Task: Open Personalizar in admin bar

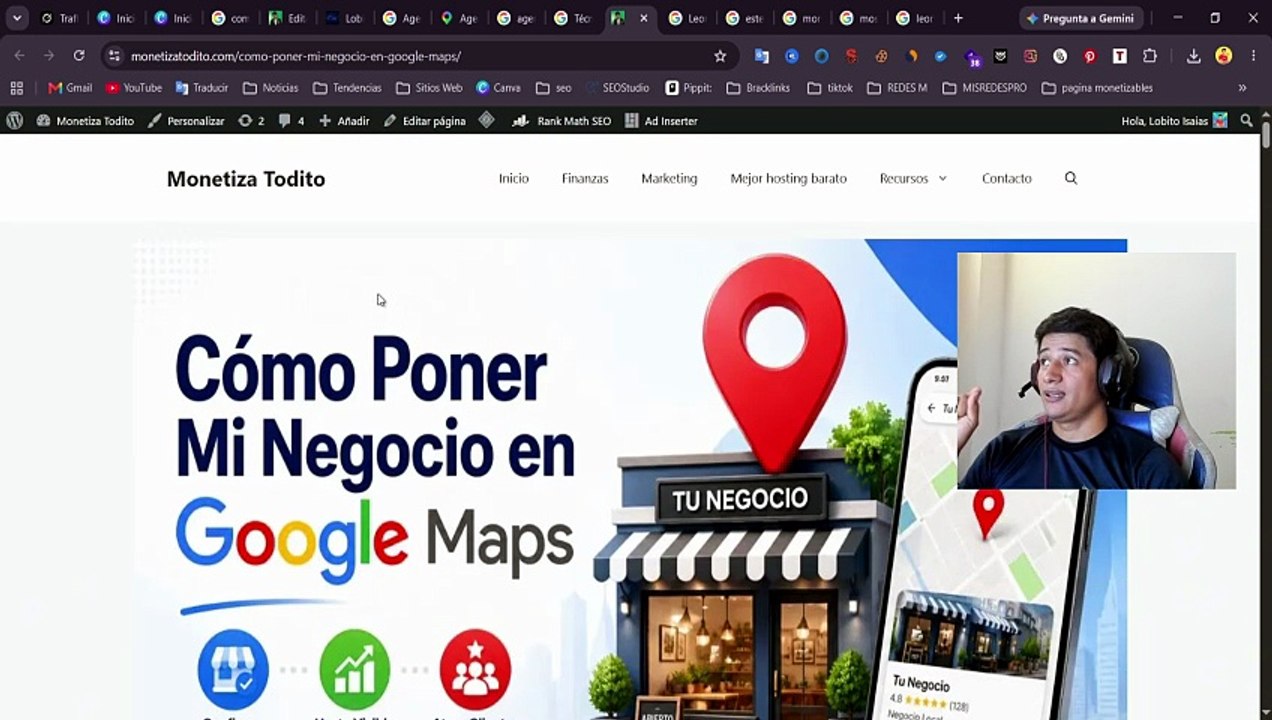Action: (186, 120)
